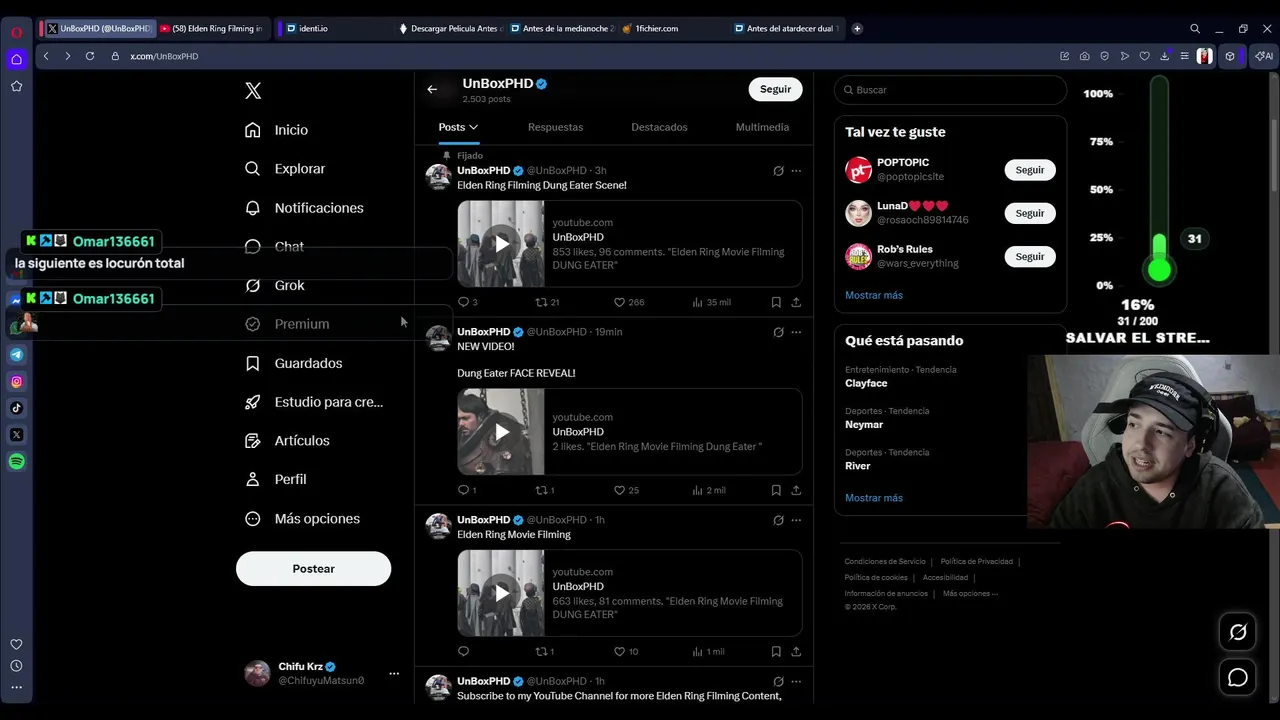Open more options on 'Elden Ring Movie Filming' post
This screenshot has width=1280, height=720.
point(796,520)
